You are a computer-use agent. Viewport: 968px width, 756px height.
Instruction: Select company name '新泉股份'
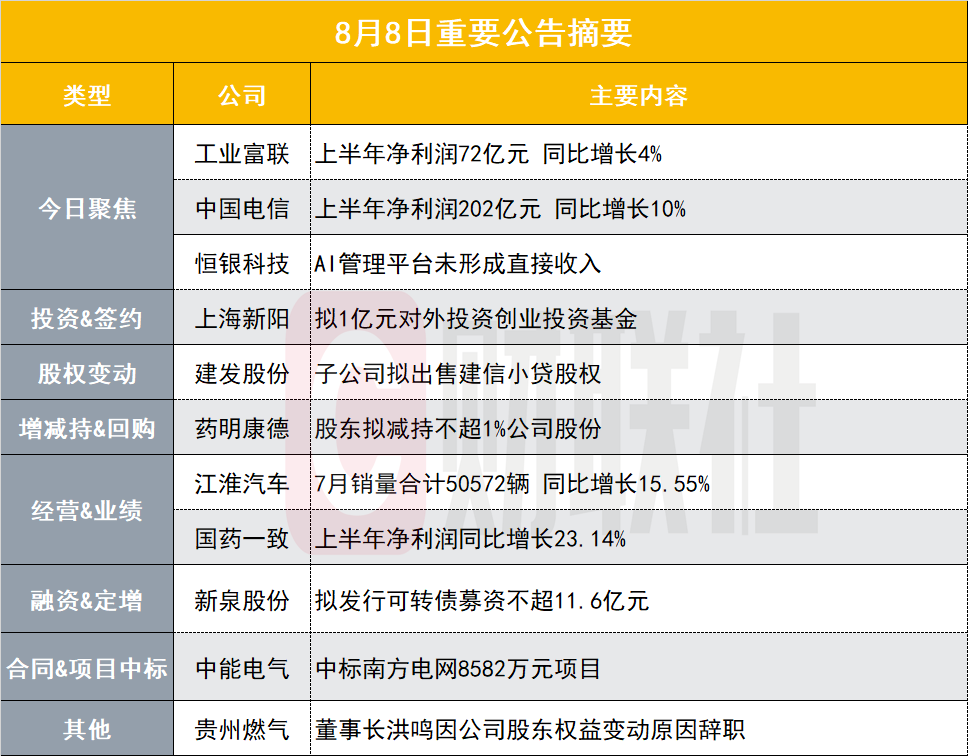[242, 600]
